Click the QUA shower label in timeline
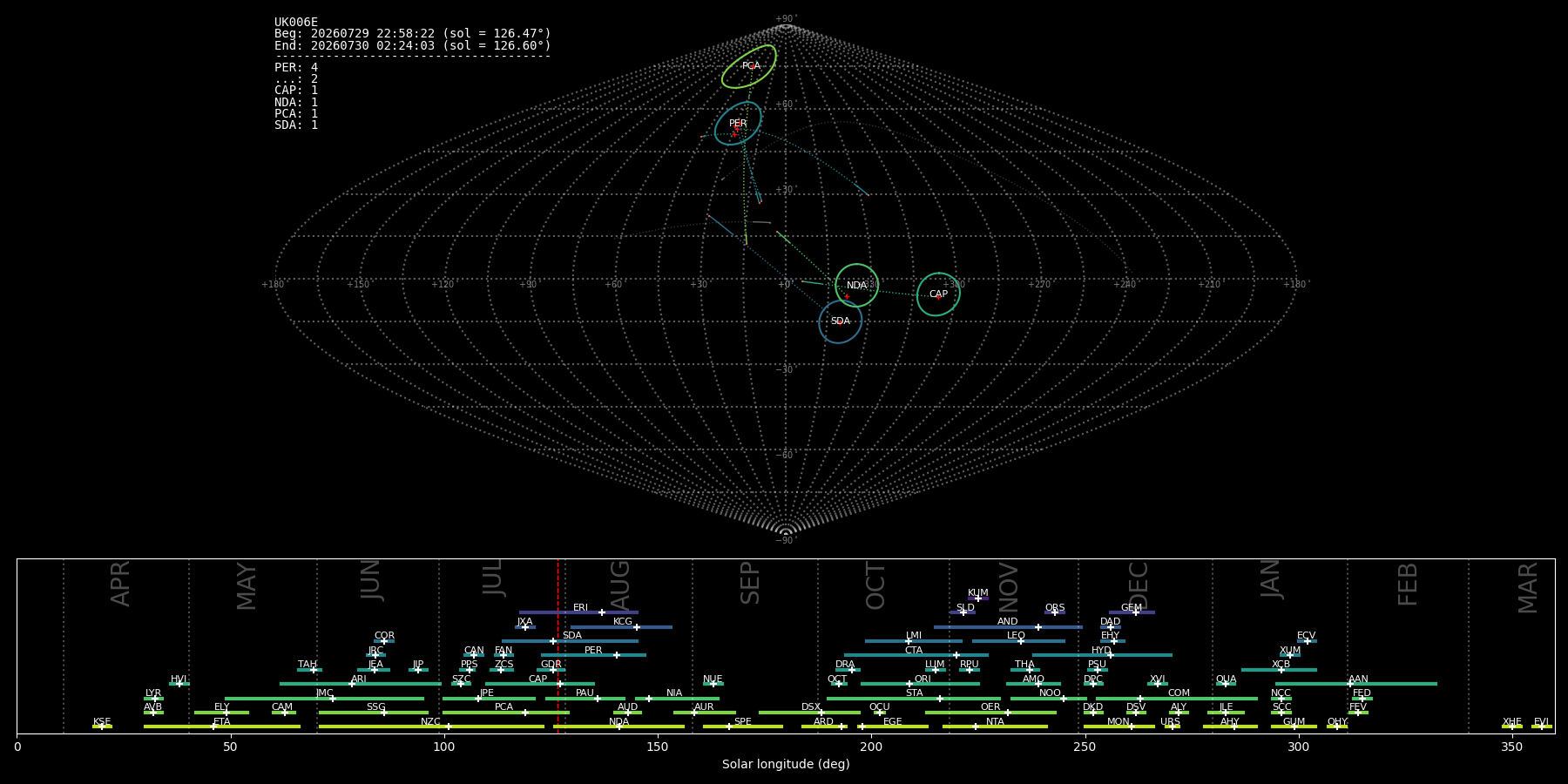 (1226, 679)
